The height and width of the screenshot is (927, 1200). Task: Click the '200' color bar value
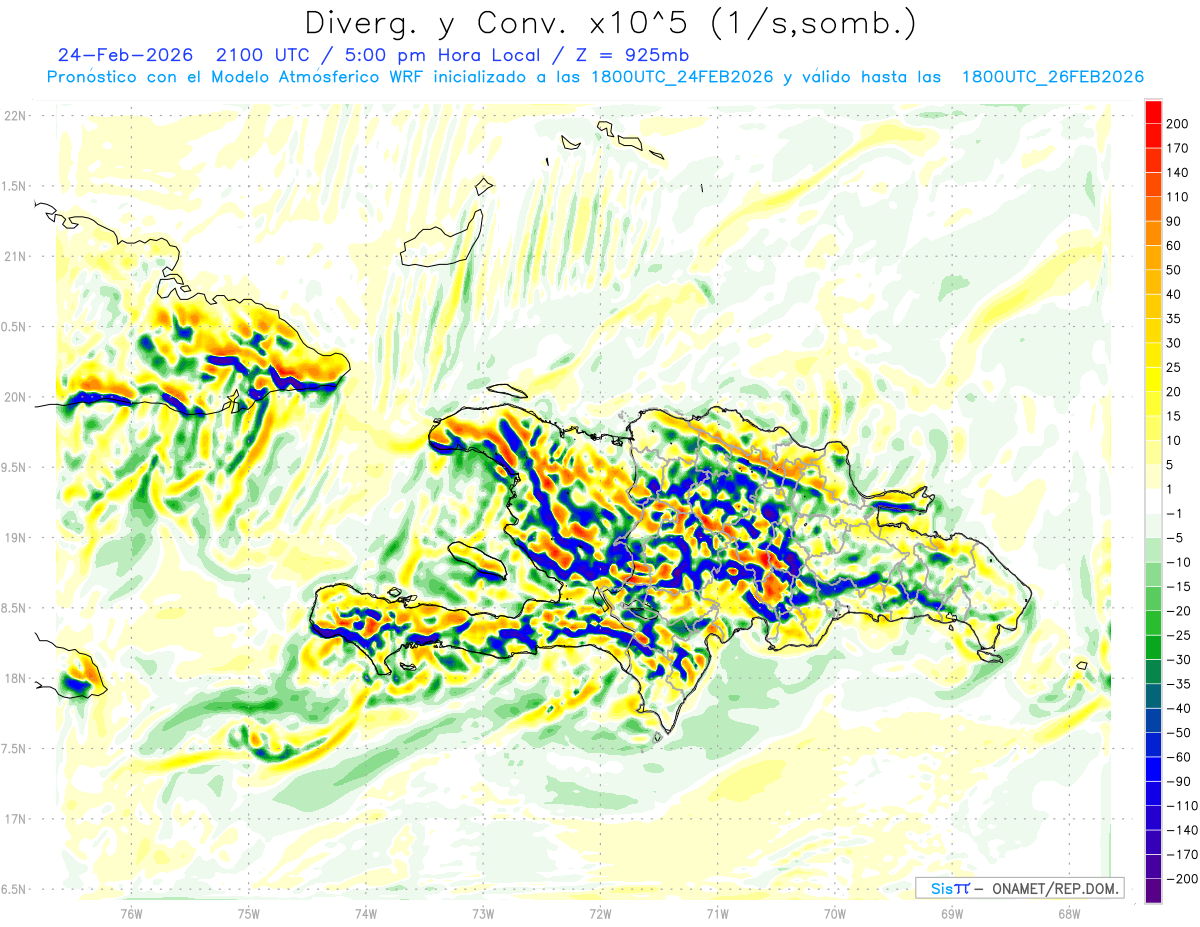coord(1177,124)
